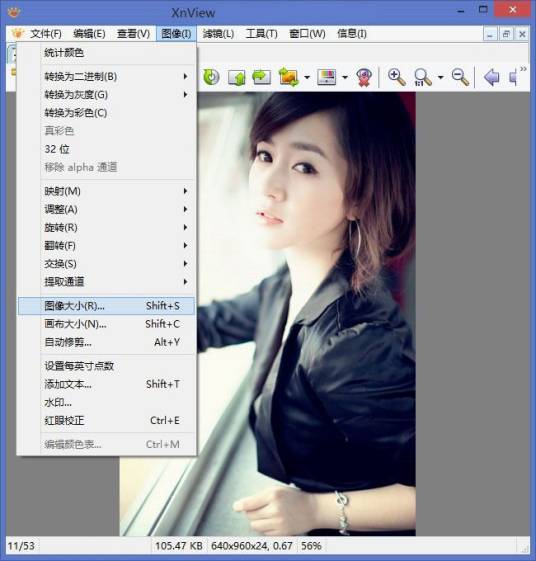Image resolution: width=536 pixels, height=561 pixels.
Task: Select 转换为彩色(C) menu entry
Action: pos(106,113)
